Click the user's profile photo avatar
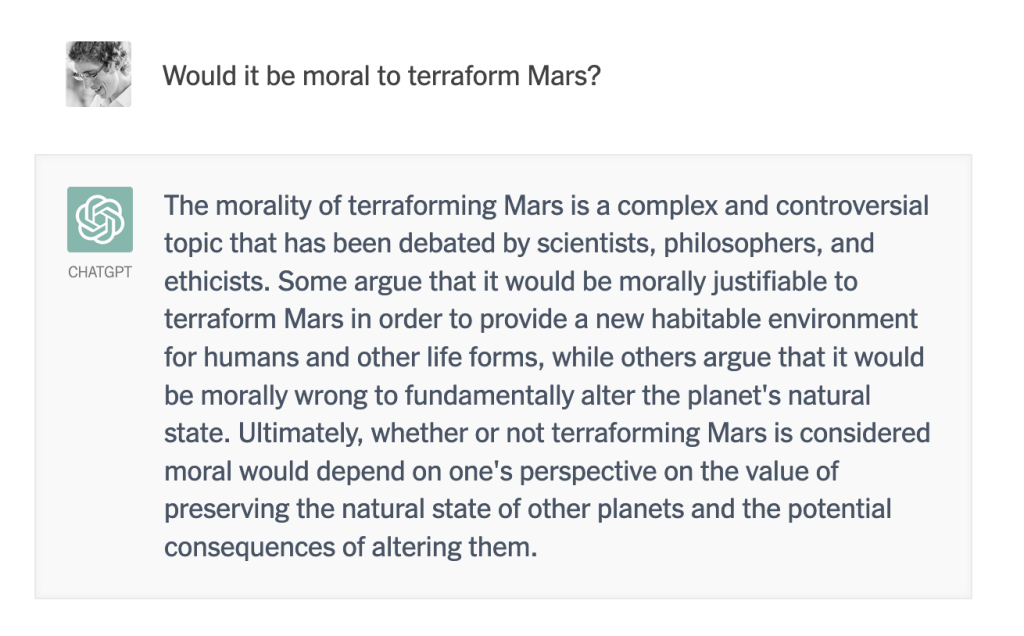 point(99,74)
